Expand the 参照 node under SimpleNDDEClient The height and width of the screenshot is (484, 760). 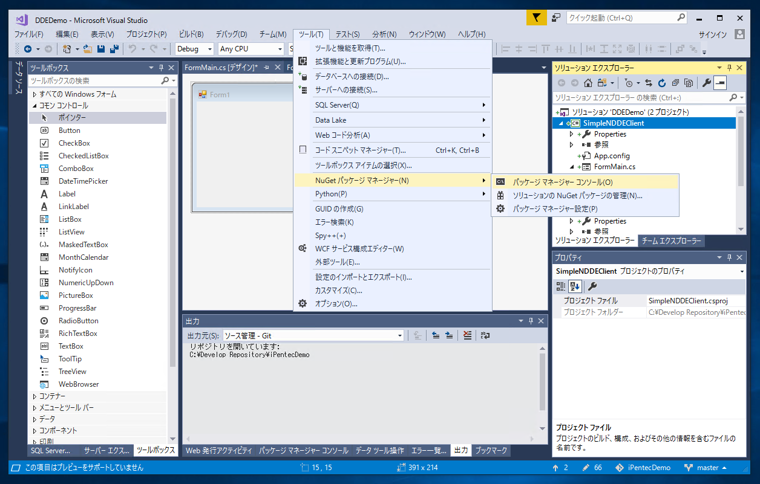[571, 144]
